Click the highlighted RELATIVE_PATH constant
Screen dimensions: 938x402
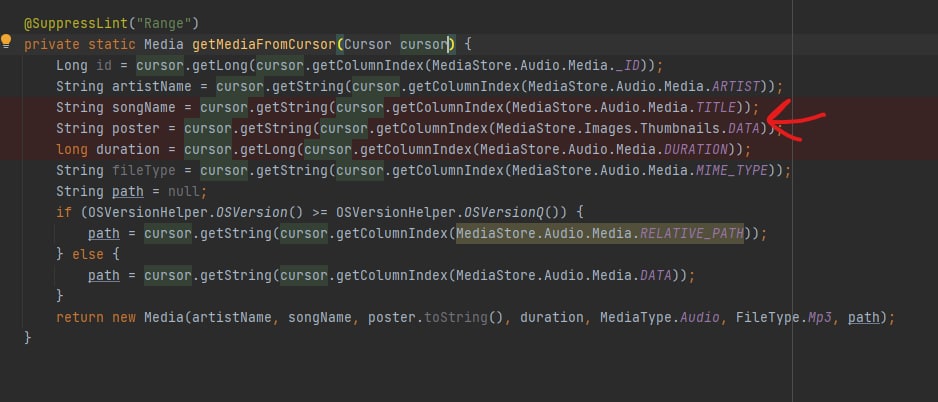point(692,233)
